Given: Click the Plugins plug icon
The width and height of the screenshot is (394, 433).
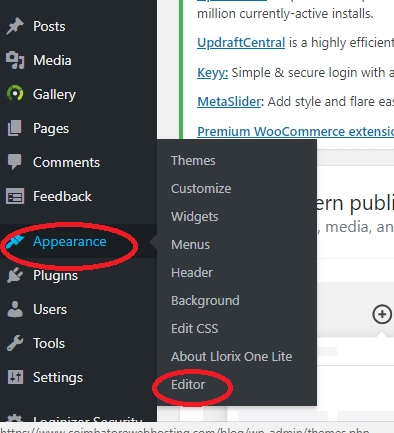Looking at the screenshot, I should pos(15,275).
